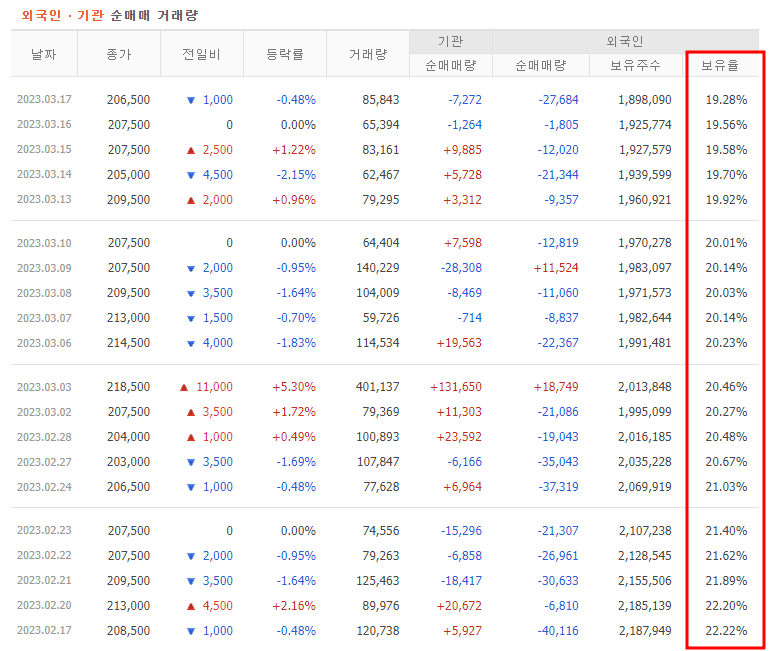Click trading volume 401,137

click(x=378, y=387)
